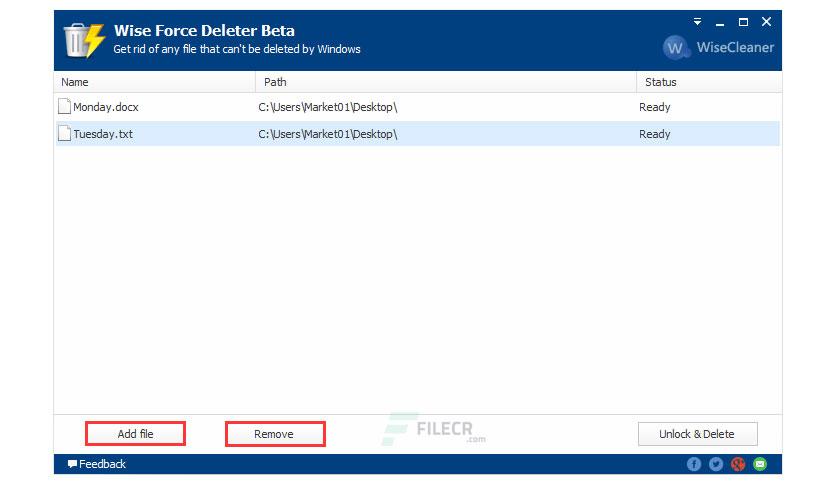Image resolution: width=836 pixels, height=484 pixels.
Task: Click the Facebook share icon
Action: pos(694,464)
